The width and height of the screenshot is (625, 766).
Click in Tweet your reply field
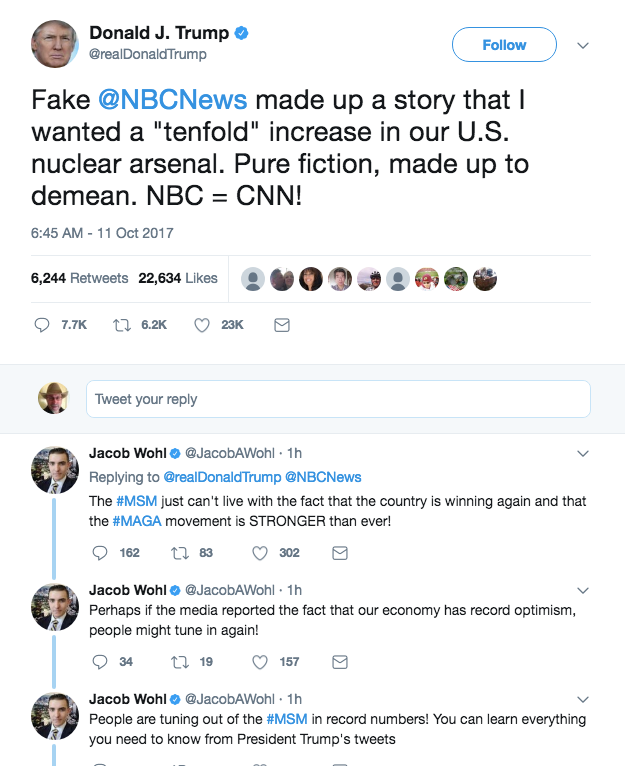tap(338, 399)
